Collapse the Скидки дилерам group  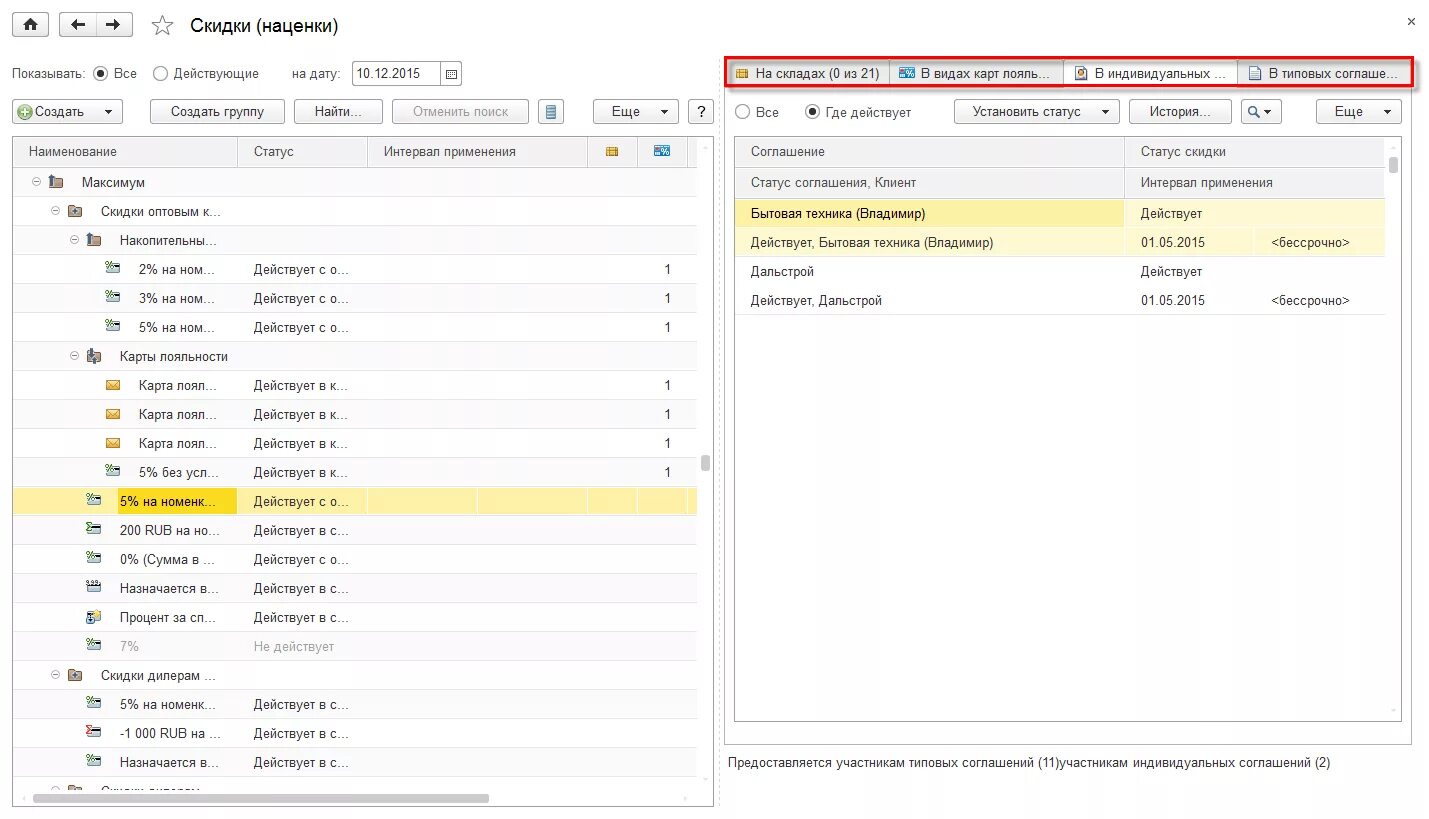coord(56,675)
